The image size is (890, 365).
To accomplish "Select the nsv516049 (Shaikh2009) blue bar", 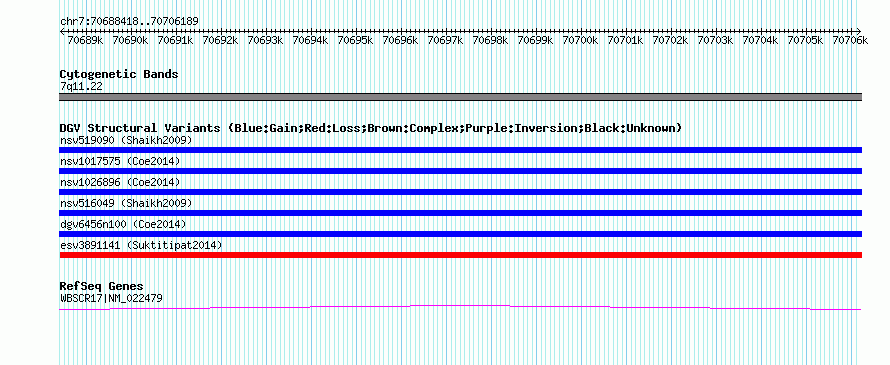I will pyautogui.click(x=460, y=213).
